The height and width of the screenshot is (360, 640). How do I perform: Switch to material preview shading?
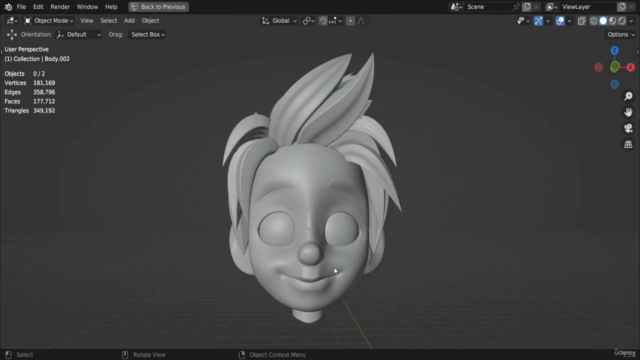[x=612, y=21]
